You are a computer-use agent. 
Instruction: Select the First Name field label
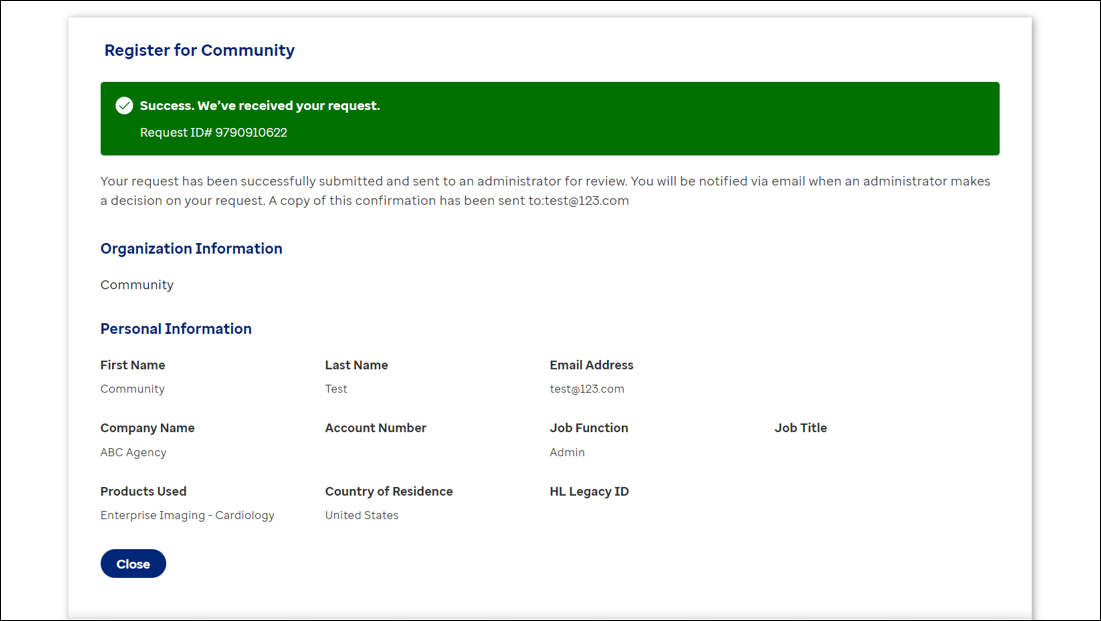click(x=132, y=365)
